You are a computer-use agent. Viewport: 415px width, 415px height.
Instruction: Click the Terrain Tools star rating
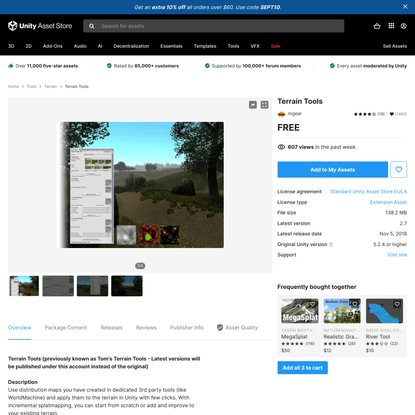pyautogui.click(x=365, y=114)
